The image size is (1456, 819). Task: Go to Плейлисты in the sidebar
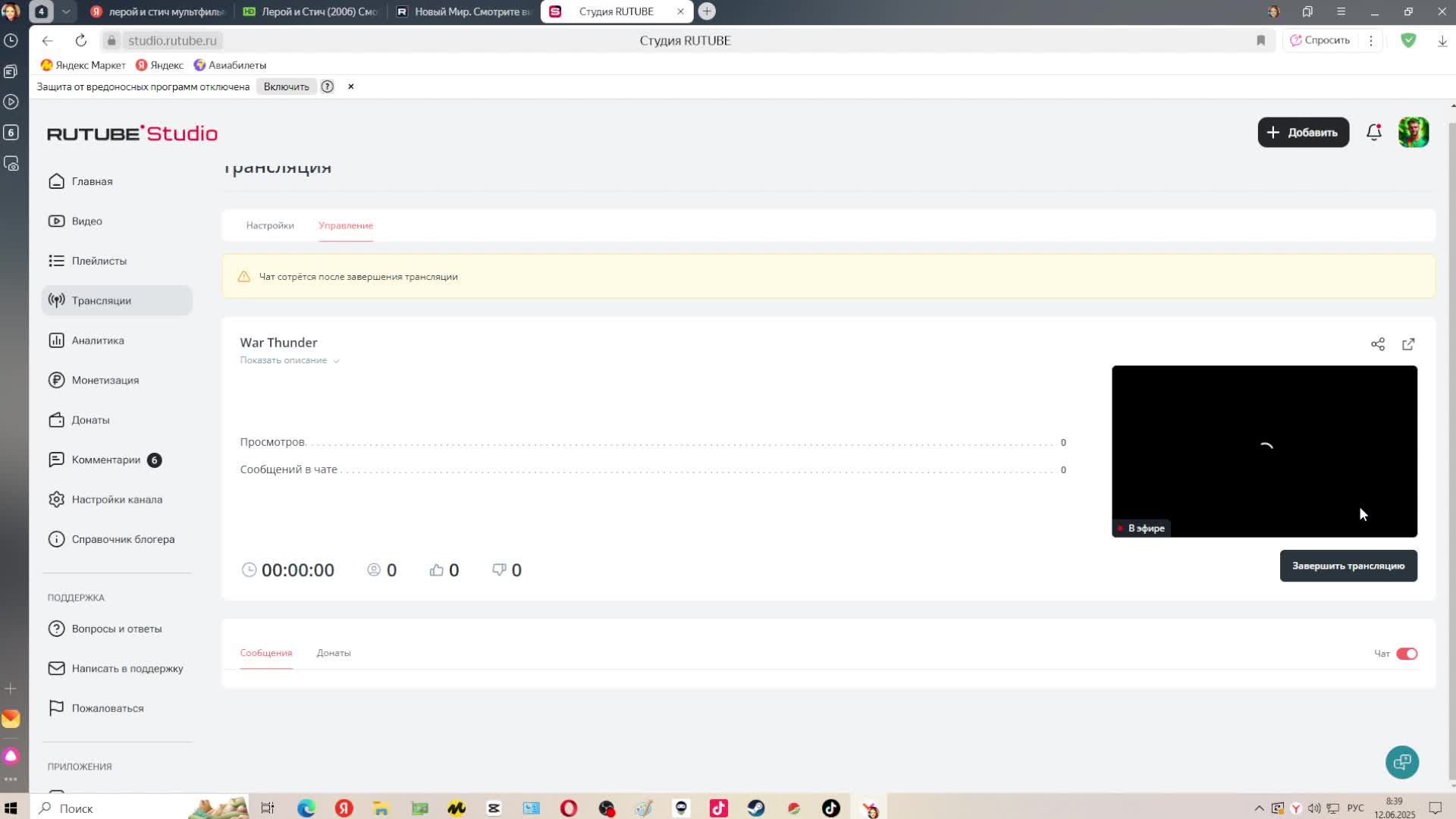click(x=99, y=261)
